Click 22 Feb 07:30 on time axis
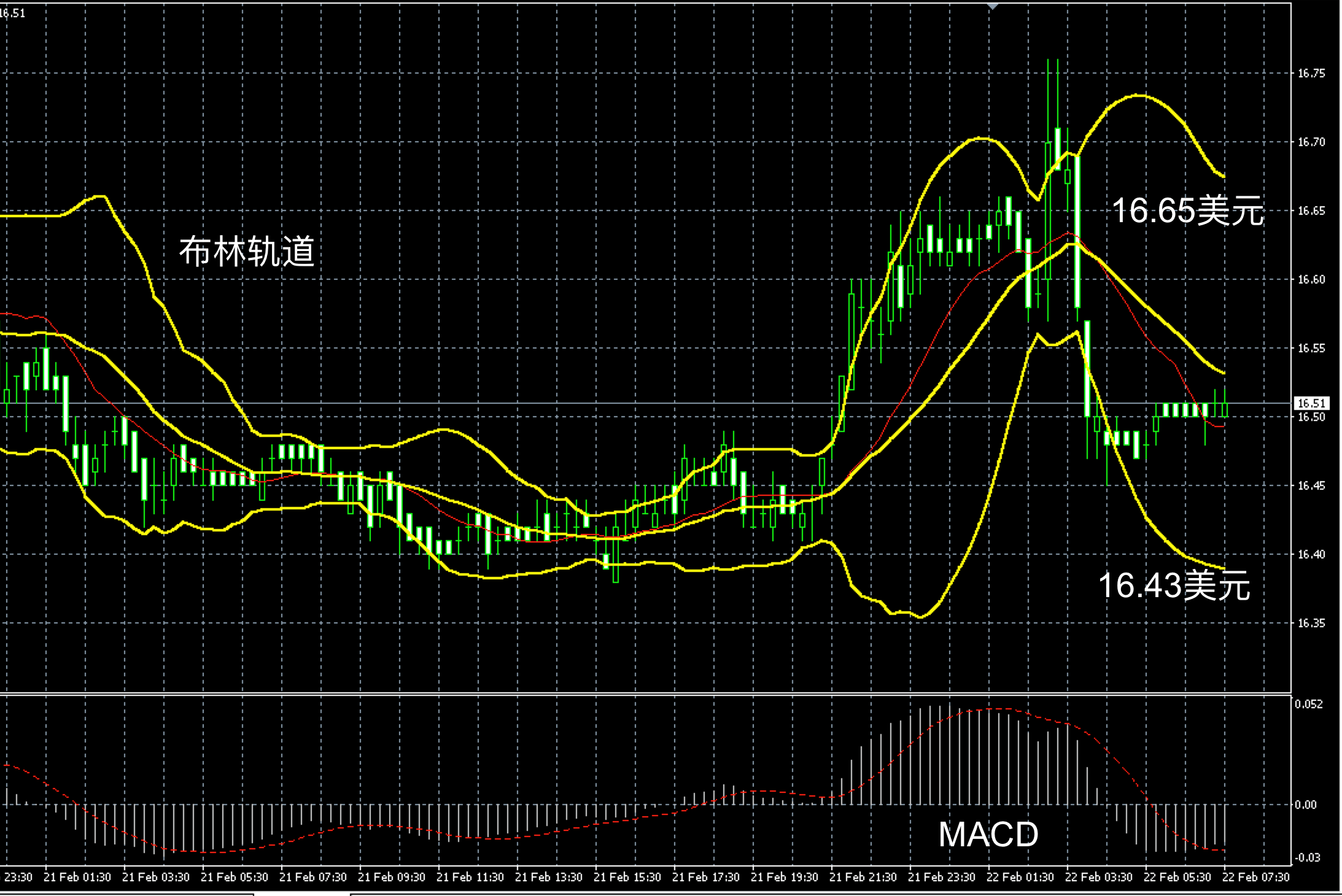Image resolution: width=1342 pixels, height=896 pixels. (x=1256, y=878)
